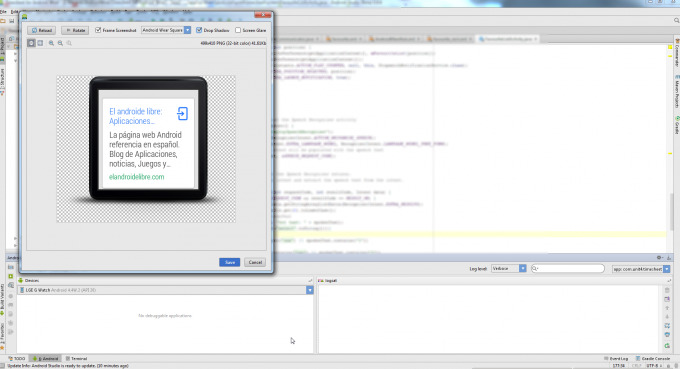Toggle grid icon in screenshot dialog toolbar
680x369 pixels.
40,43
